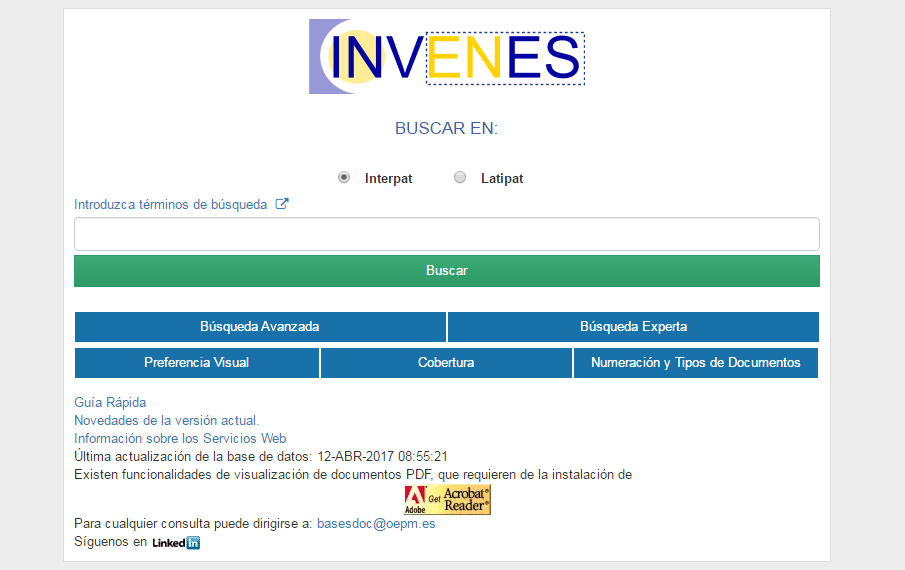
Task: Click the BUSCAR EN: heading
Action: 446,128
